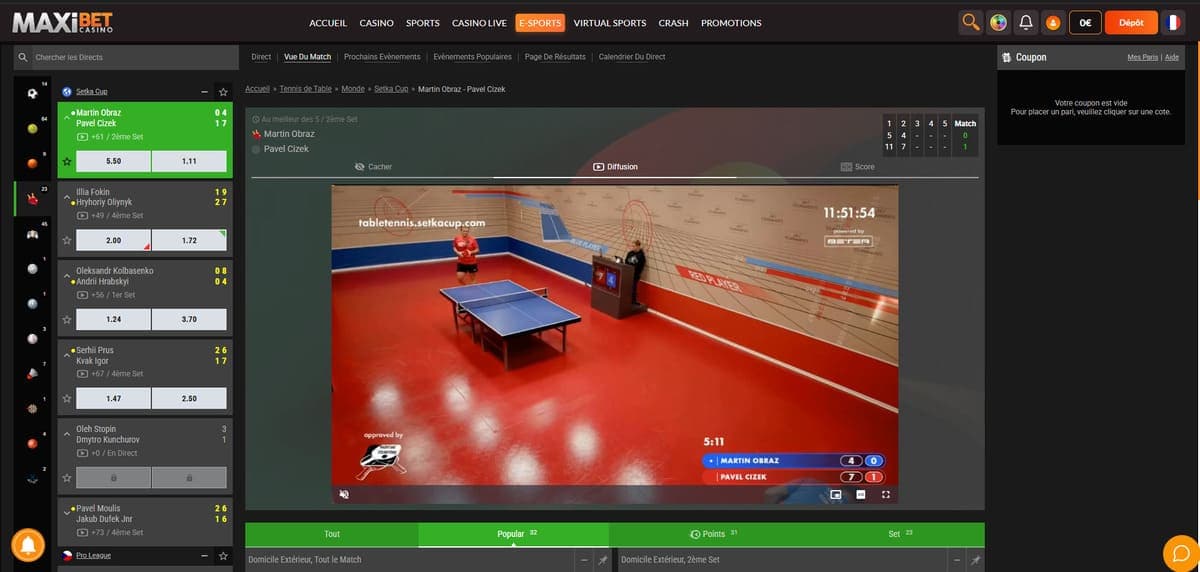
Task: Open the Mes Paris link
Action: (1142, 57)
